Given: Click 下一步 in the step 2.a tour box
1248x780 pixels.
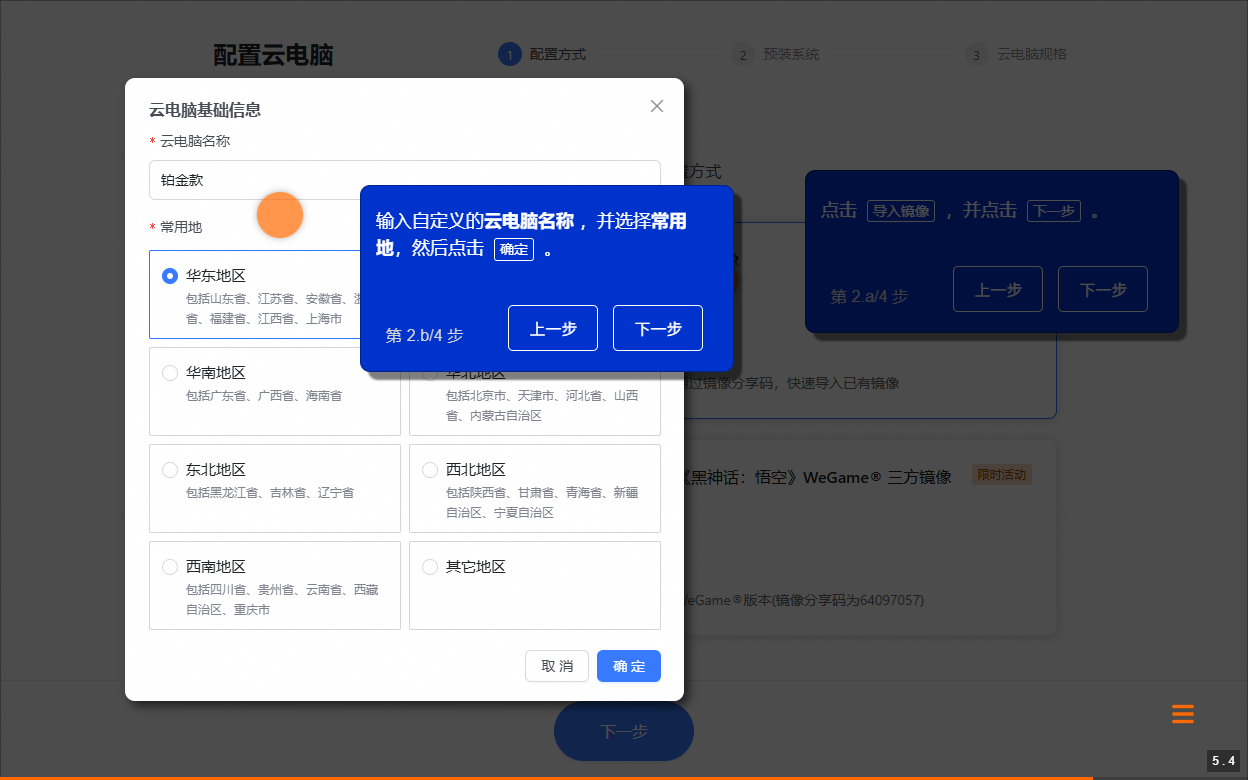Looking at the screenshot, I should click(x=1102, y=288).
